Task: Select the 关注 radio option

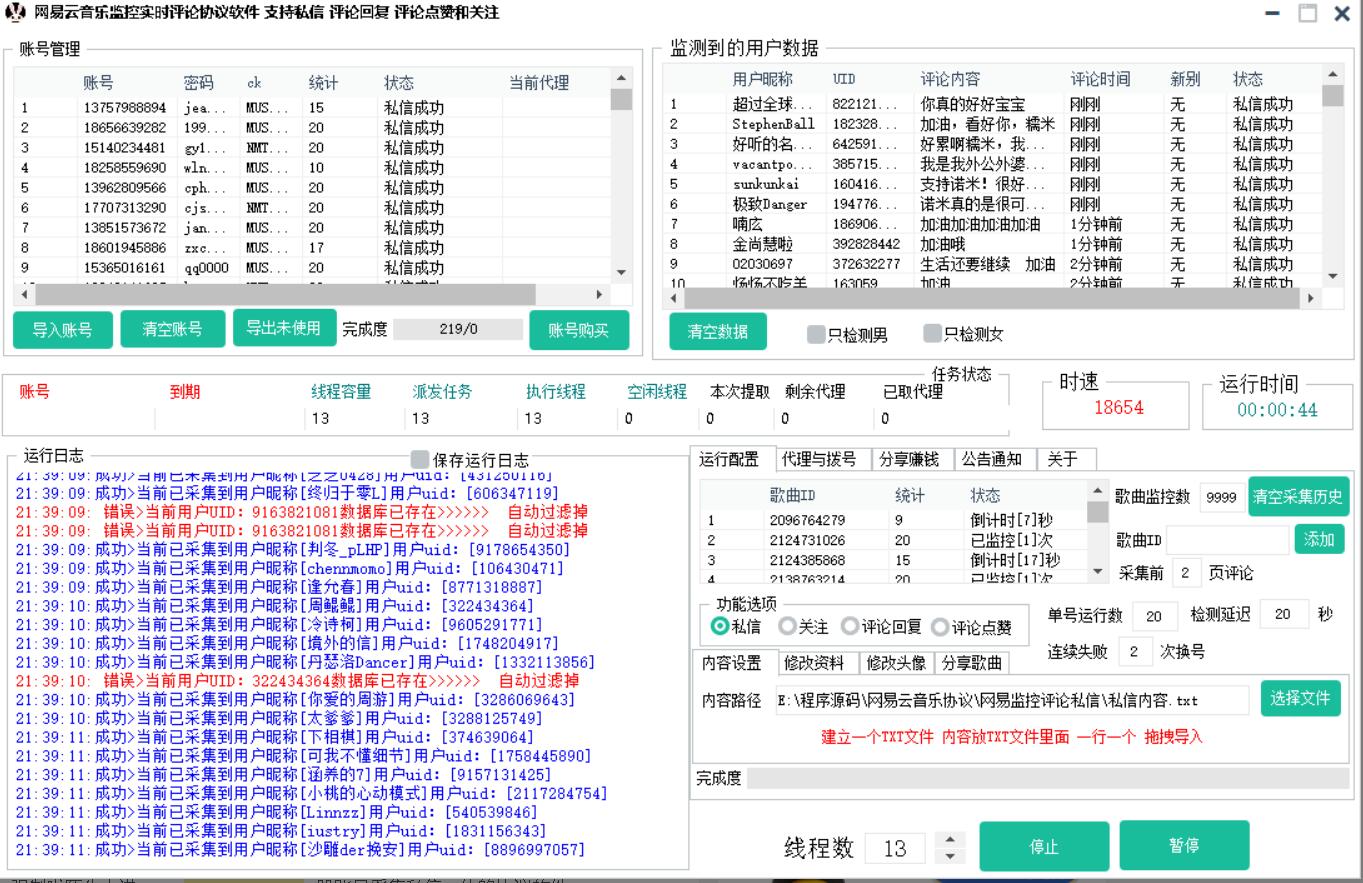Action: point(787,627)
